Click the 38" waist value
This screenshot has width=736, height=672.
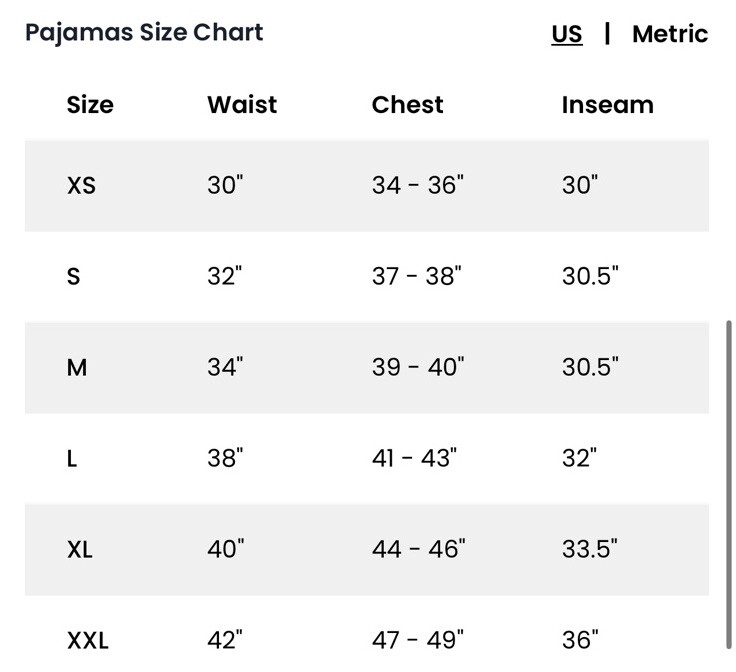point(225,458)
